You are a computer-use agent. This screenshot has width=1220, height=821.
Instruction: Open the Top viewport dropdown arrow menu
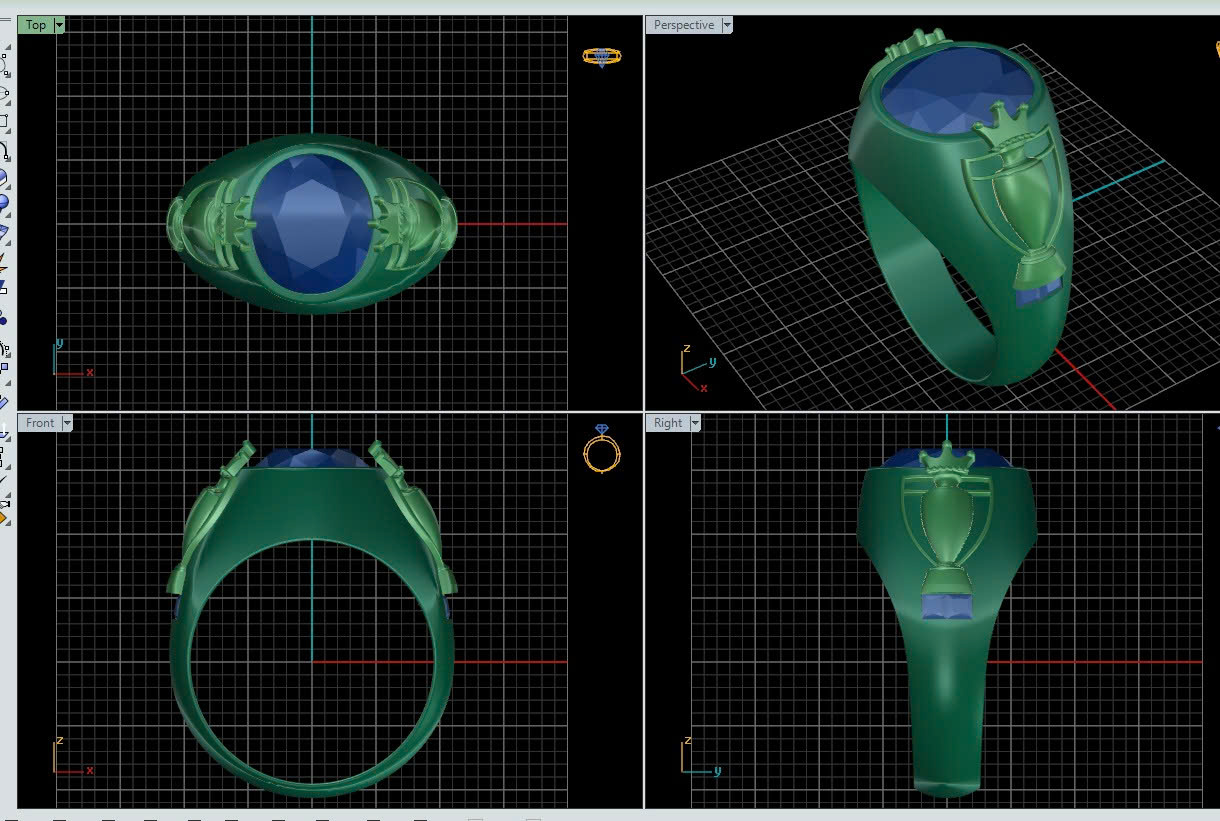click(59, 25)
